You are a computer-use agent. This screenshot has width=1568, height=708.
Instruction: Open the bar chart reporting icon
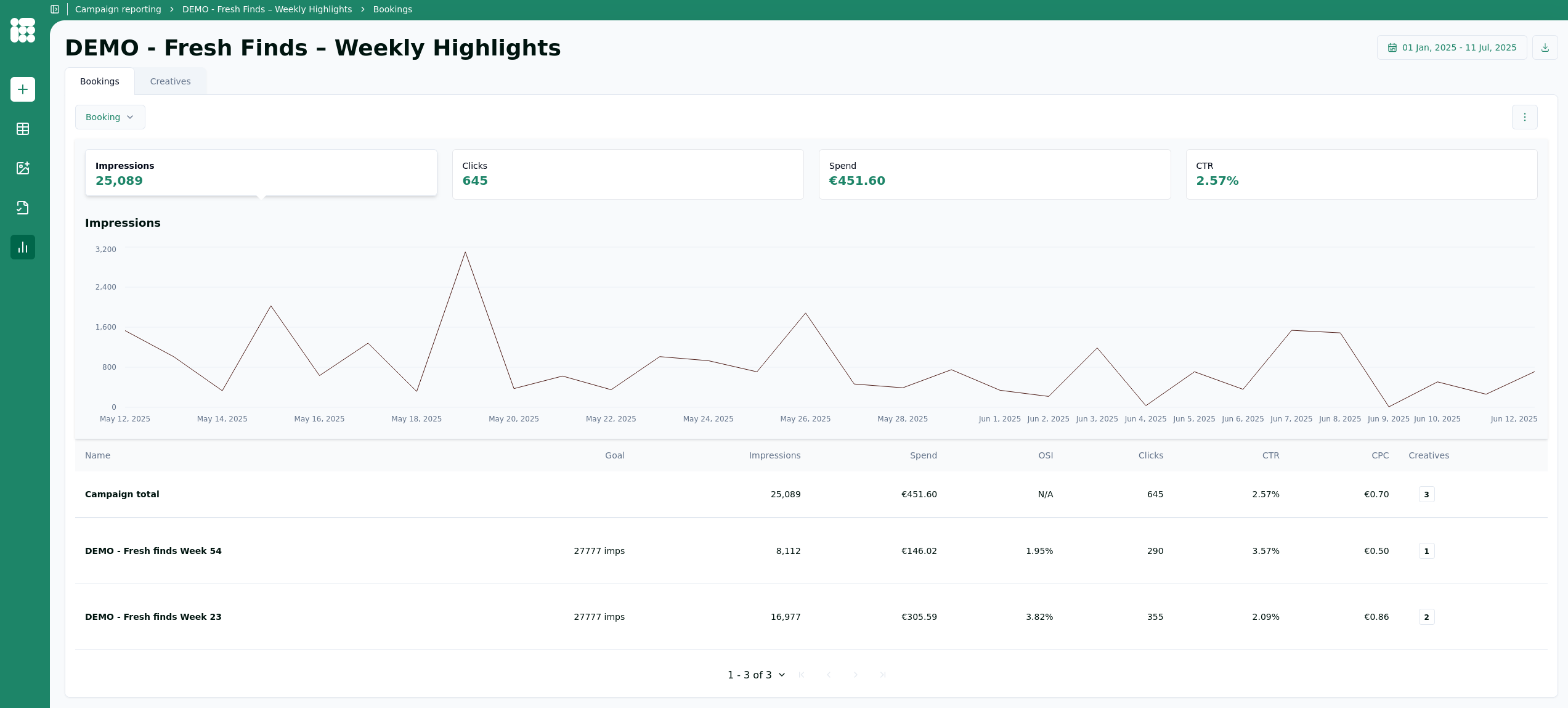coord(23,247)
